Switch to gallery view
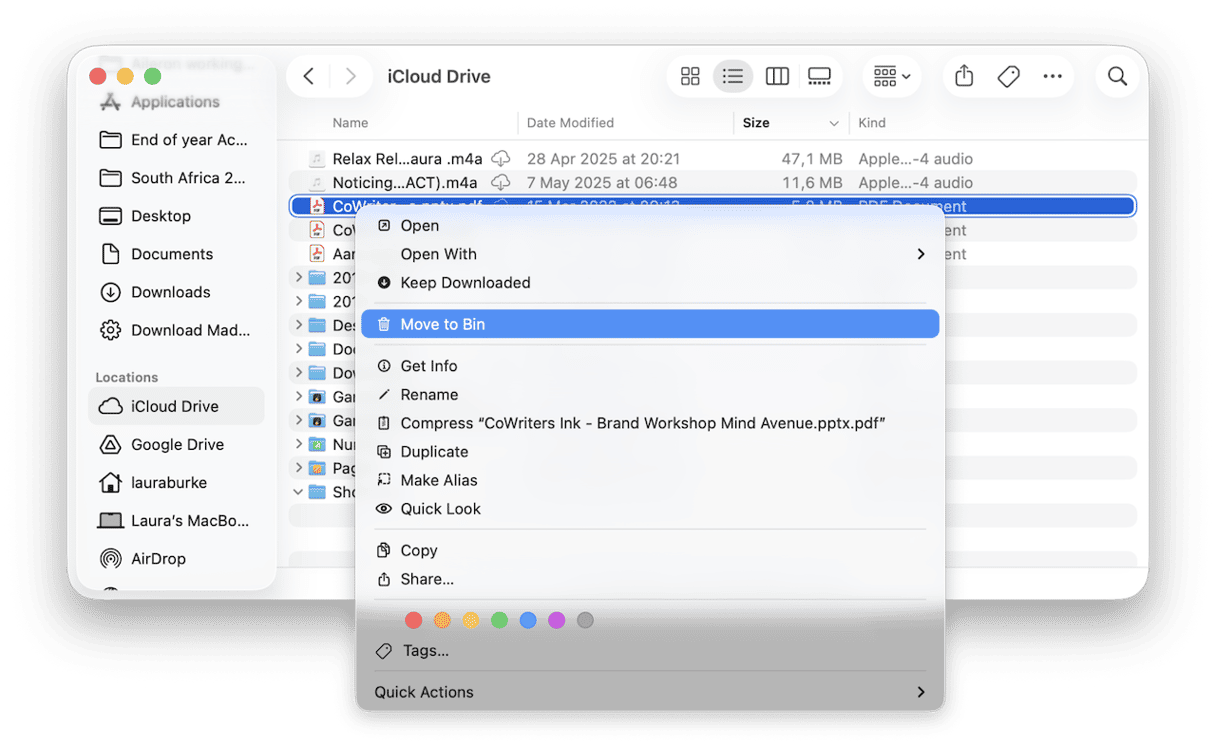Screen dimensions: 1216x744 pos(819,77)
